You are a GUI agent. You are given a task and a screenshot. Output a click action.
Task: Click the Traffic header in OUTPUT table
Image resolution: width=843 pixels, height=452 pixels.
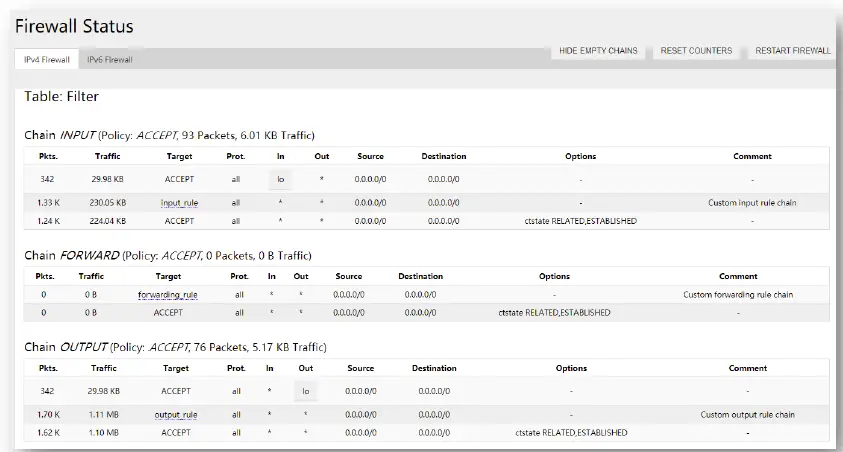click(104, 368)
